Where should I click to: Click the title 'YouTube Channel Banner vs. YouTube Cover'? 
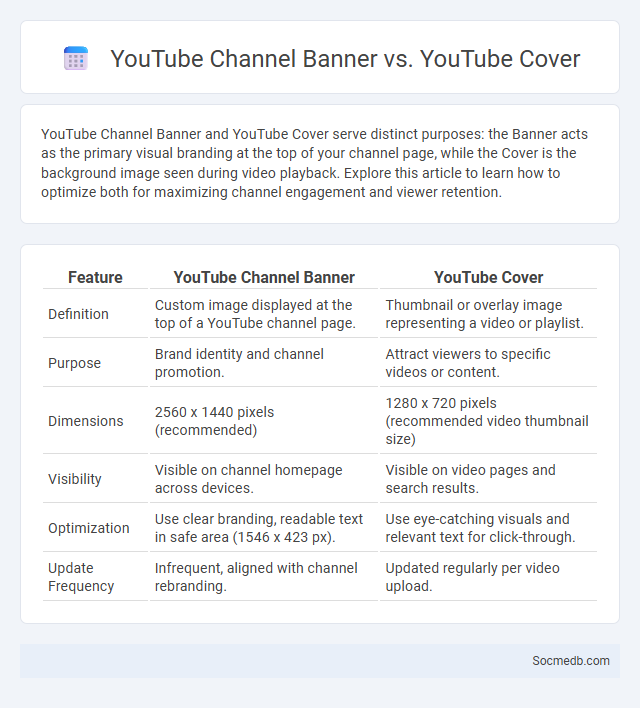345,59
